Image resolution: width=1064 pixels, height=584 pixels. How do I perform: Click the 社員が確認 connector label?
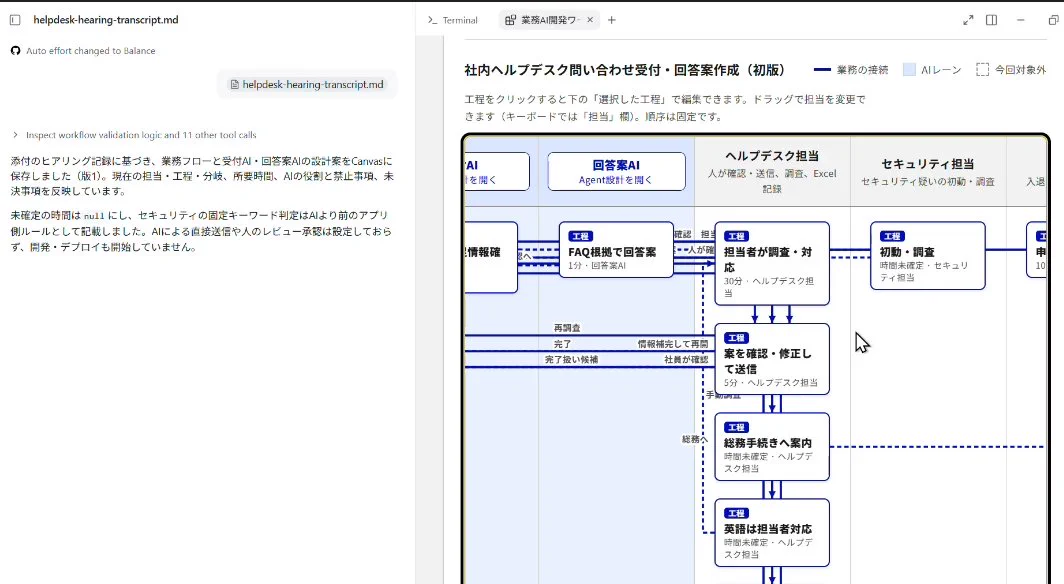pyautogui.click(x=686, y=360)
